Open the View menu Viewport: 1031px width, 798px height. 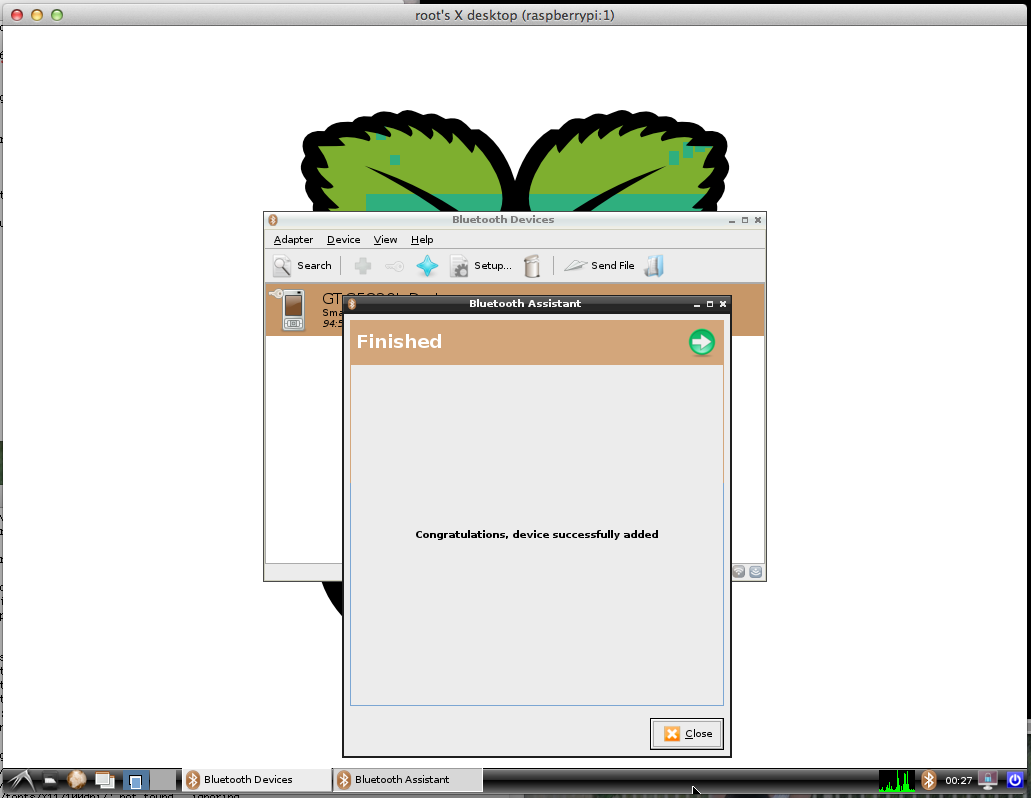[385, 240]
